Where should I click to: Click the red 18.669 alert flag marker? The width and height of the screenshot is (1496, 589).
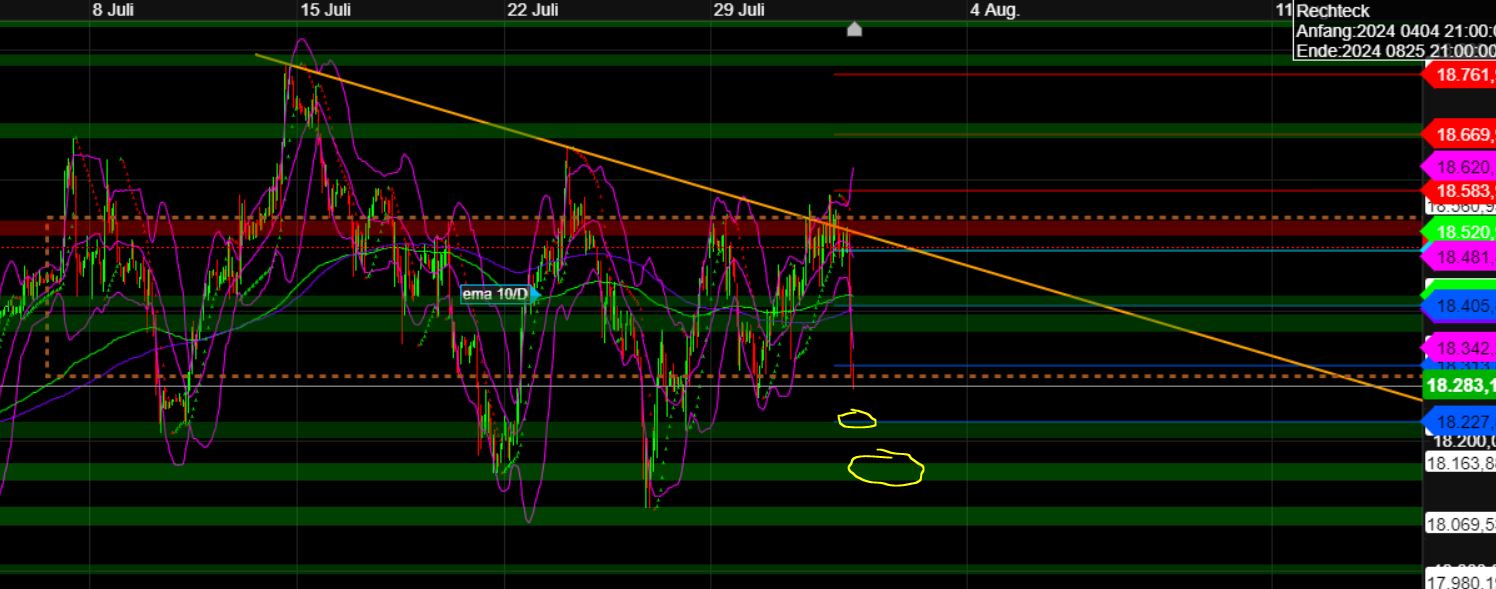pos(1460,133)
